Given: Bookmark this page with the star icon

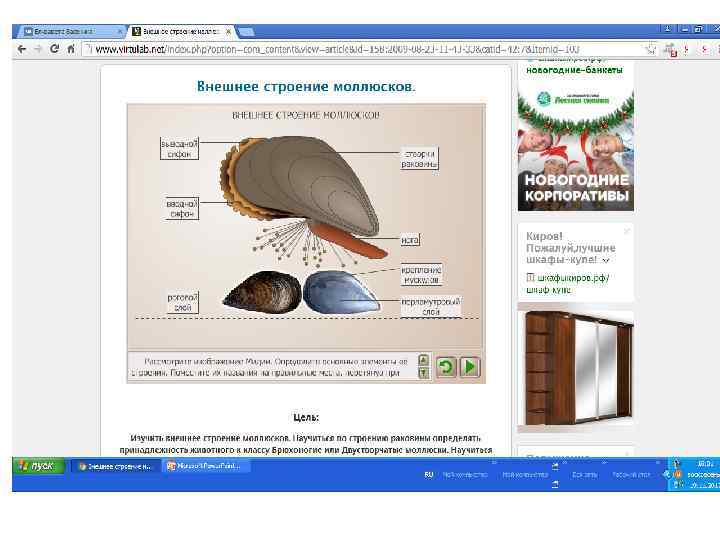Looking at the screenshot, I should (651, 49).
